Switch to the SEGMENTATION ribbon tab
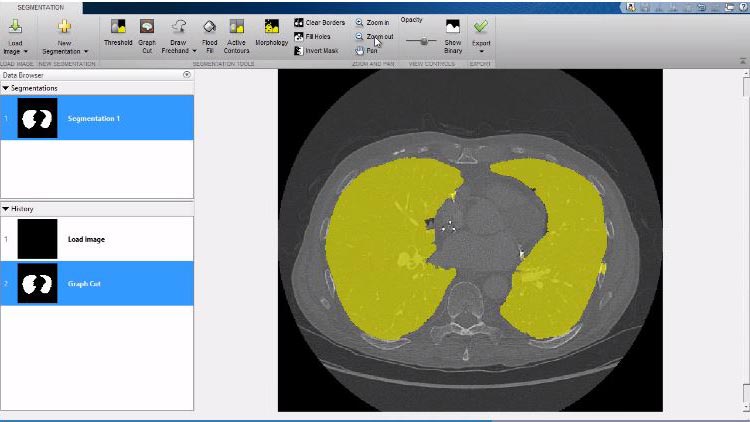This screenshot has width=750, height=422. click(x=40, y=7)
